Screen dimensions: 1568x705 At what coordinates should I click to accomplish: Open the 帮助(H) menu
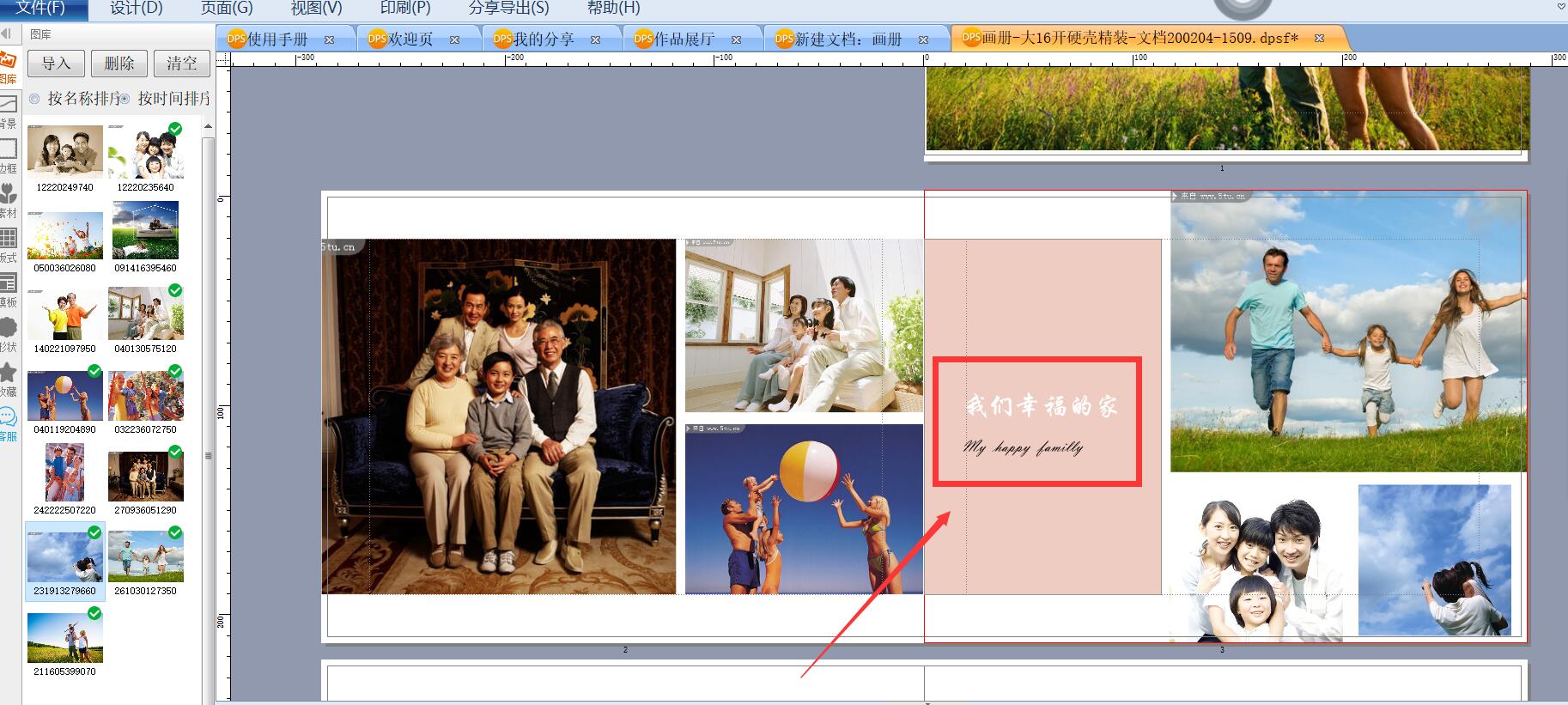(613, 9)
